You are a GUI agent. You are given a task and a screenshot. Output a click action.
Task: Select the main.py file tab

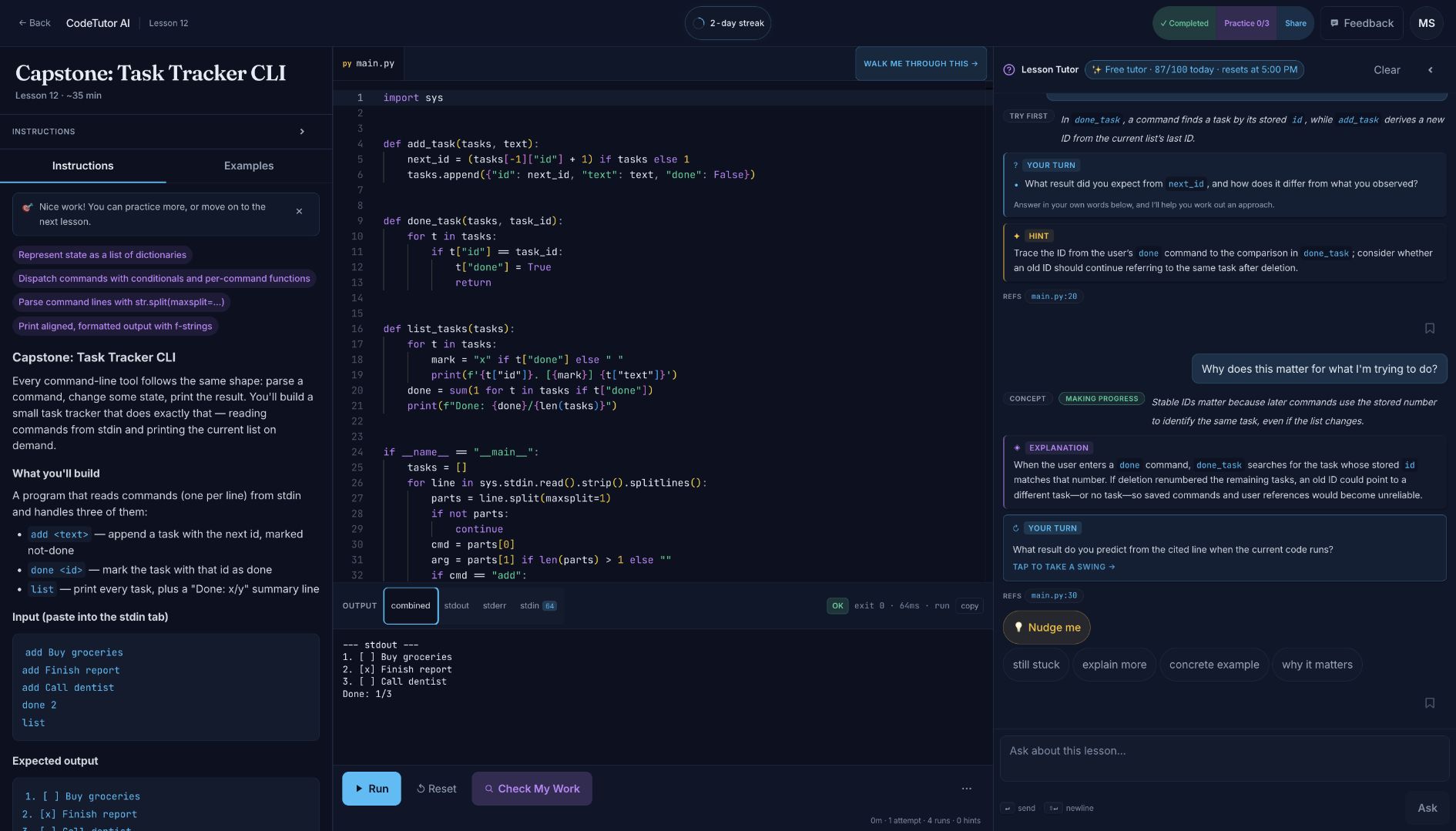368,64
